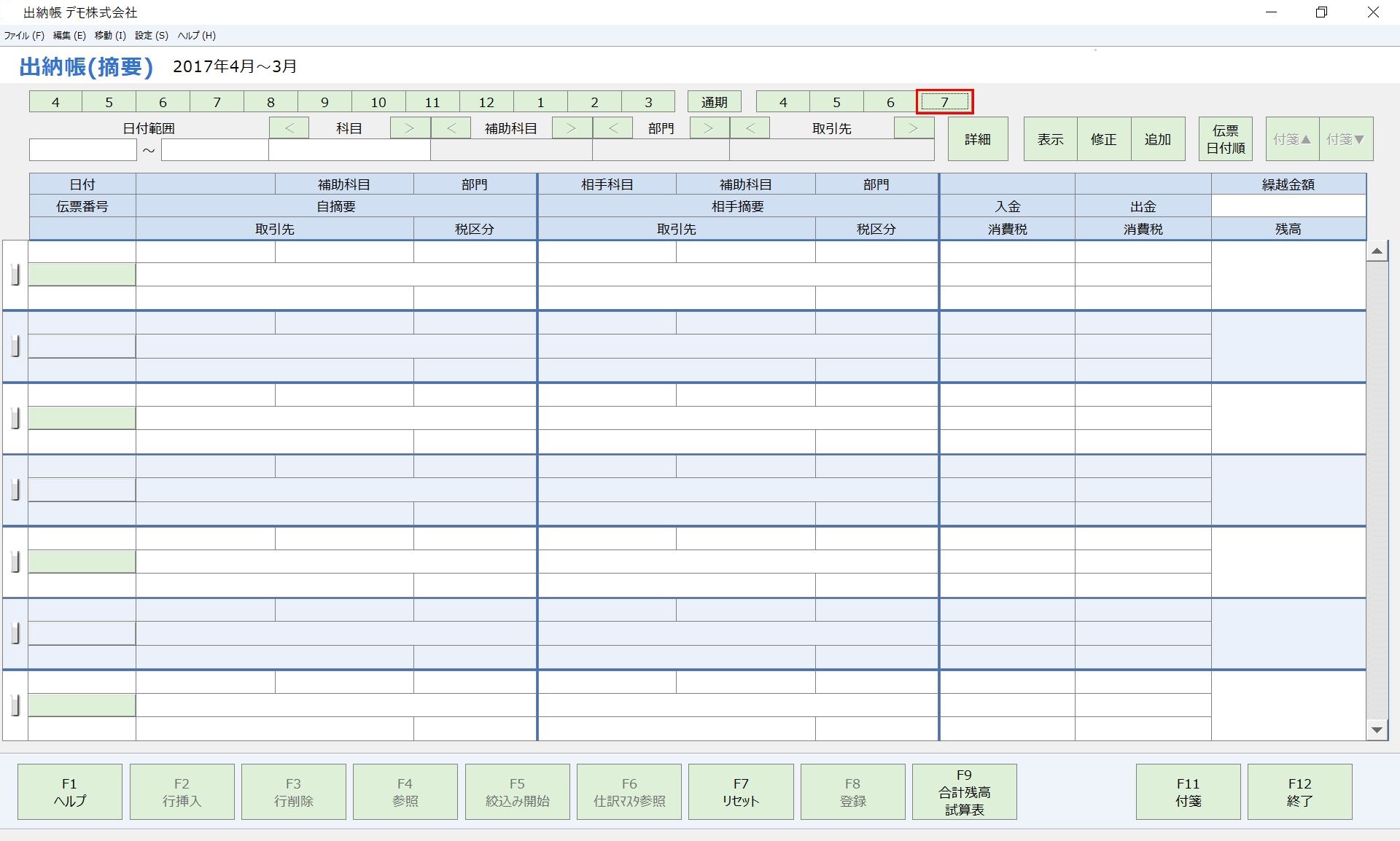Click the next 科目 arrow
This screenshot has height=841, width=1400.
point(410,128)
